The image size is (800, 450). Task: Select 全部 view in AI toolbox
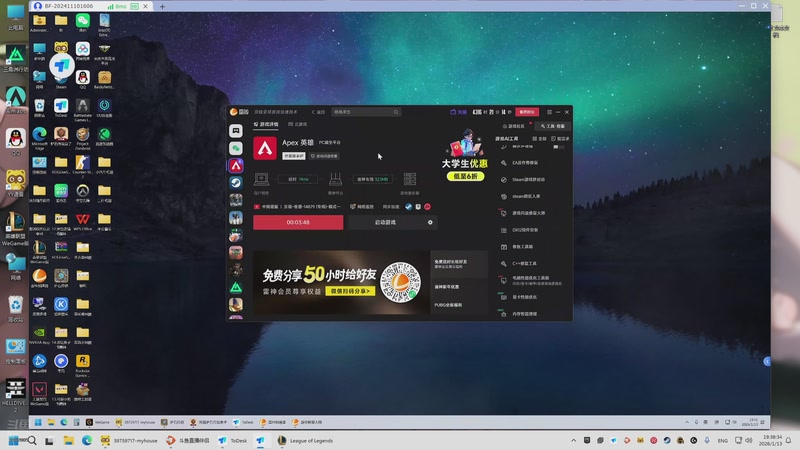(x=539, y=139)
